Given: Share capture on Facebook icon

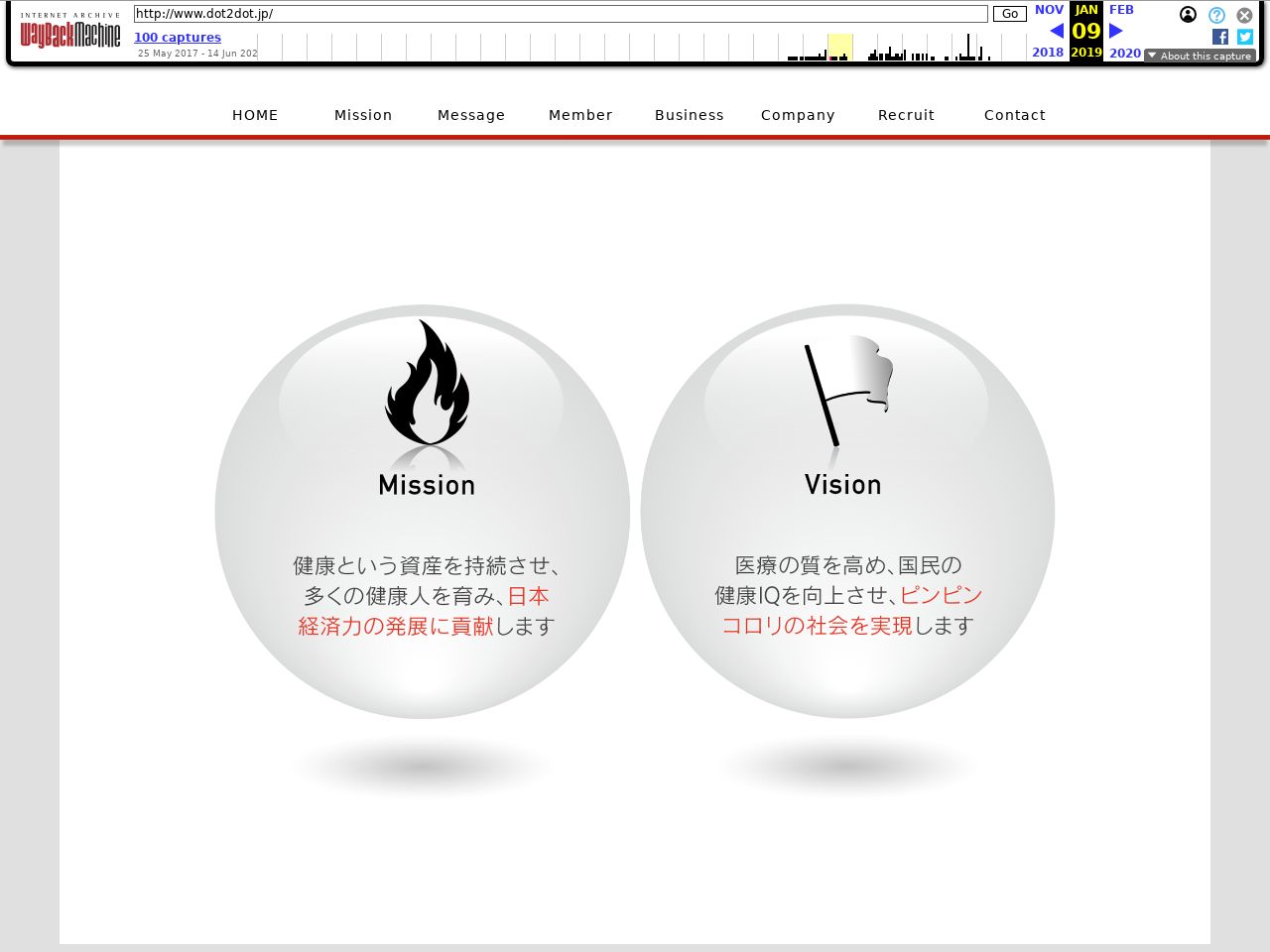Looking at the screenshot, I should tap(1220, 37).
